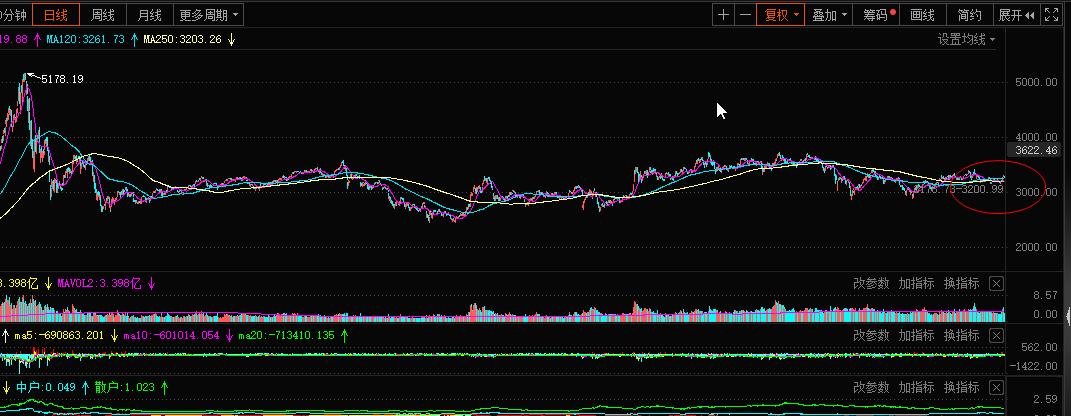Viewport: 1071px width, 416px height.
Task: Switch to 日线 daily chart tab
Action: [56, 14]
